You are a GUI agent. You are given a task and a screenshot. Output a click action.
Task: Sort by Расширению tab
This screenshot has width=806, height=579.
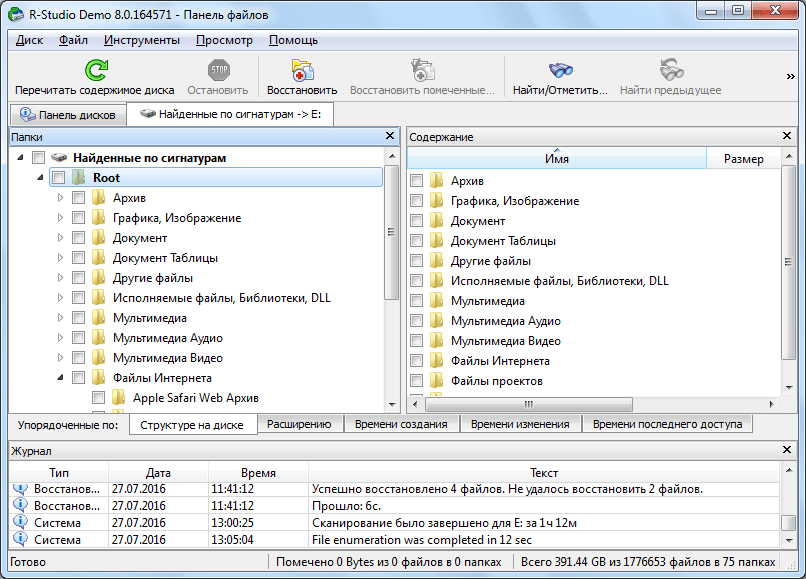299,424
